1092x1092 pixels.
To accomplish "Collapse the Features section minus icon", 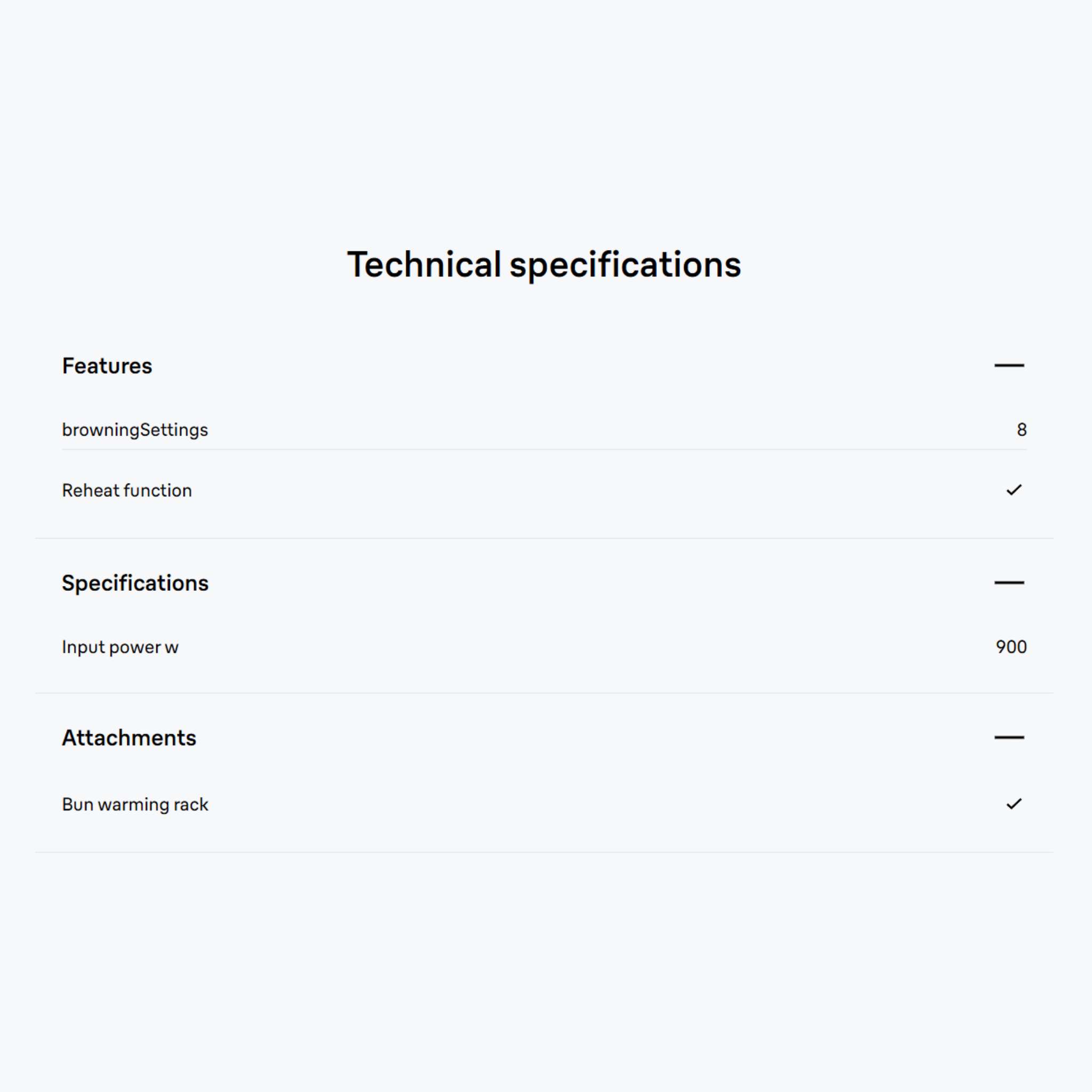I will click(x=1009, y=366).
